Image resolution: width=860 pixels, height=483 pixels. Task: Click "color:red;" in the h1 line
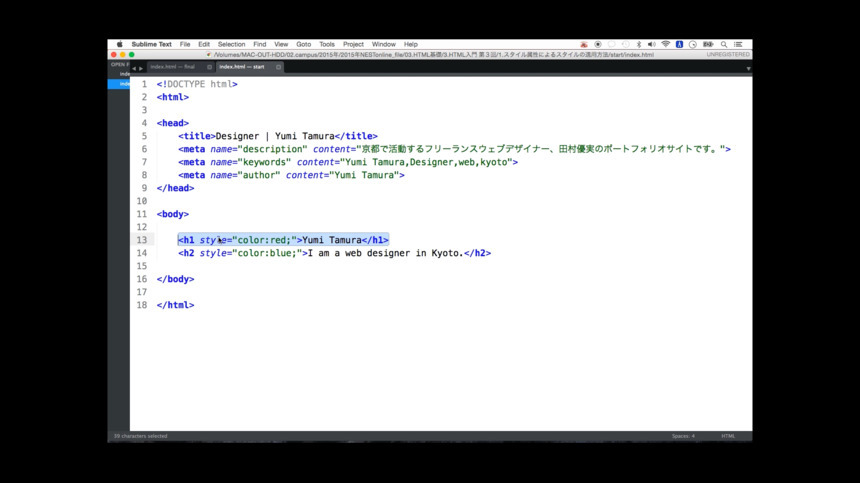264,240
